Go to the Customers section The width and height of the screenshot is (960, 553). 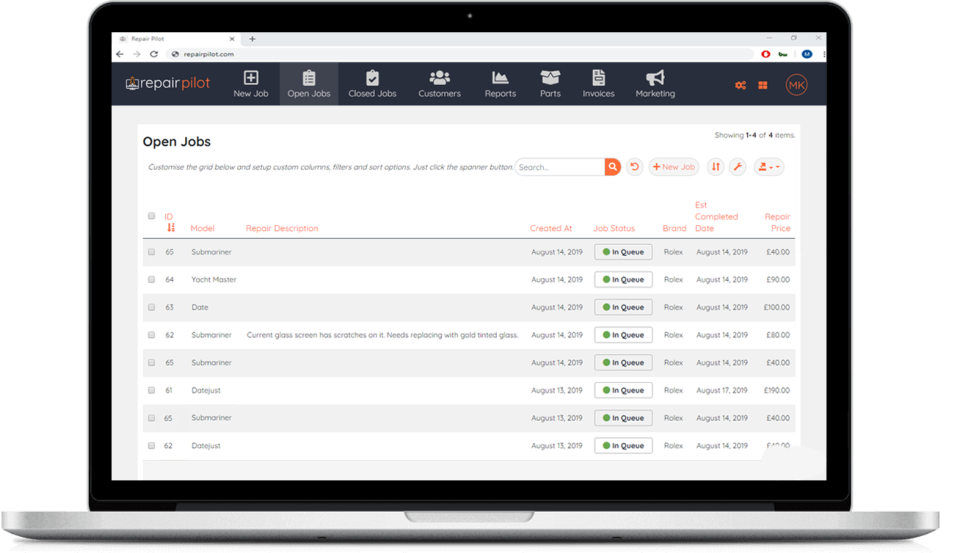click(x=439, y=84)
